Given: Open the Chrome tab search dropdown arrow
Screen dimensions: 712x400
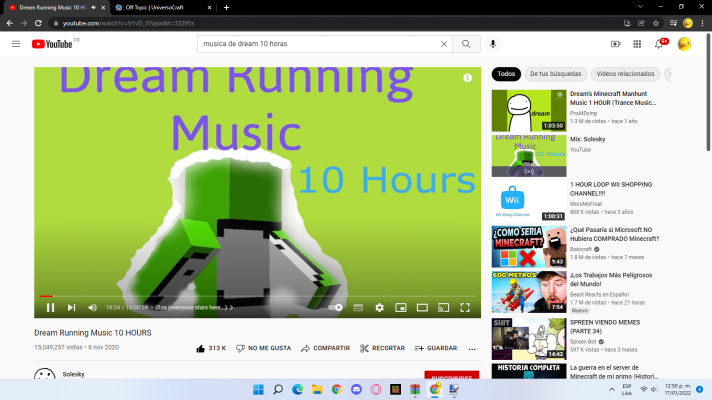Looking at the screenshot, I should 640,7.
